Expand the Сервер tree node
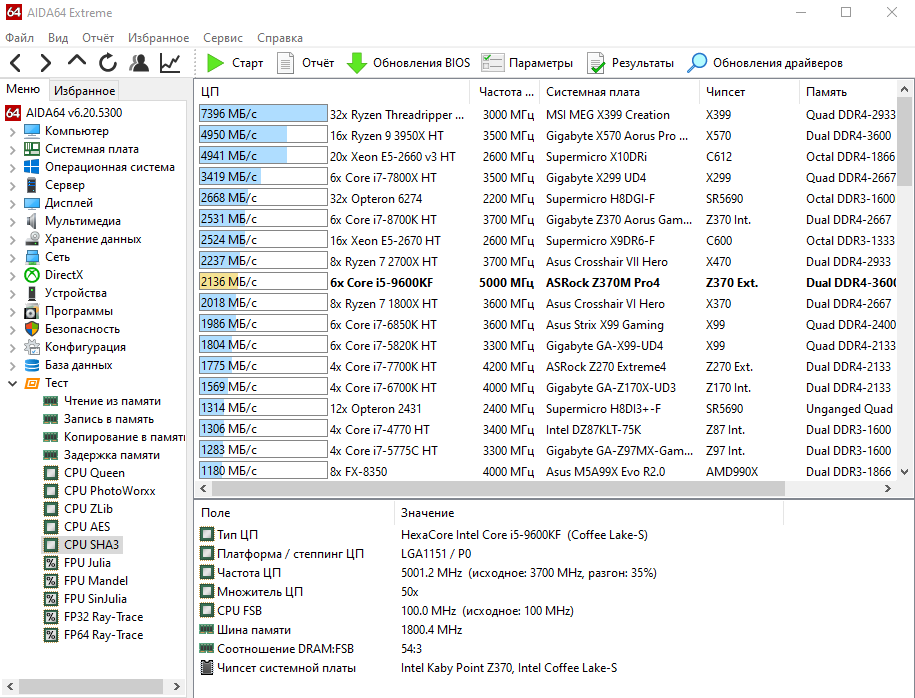 [x=12, y=186]
